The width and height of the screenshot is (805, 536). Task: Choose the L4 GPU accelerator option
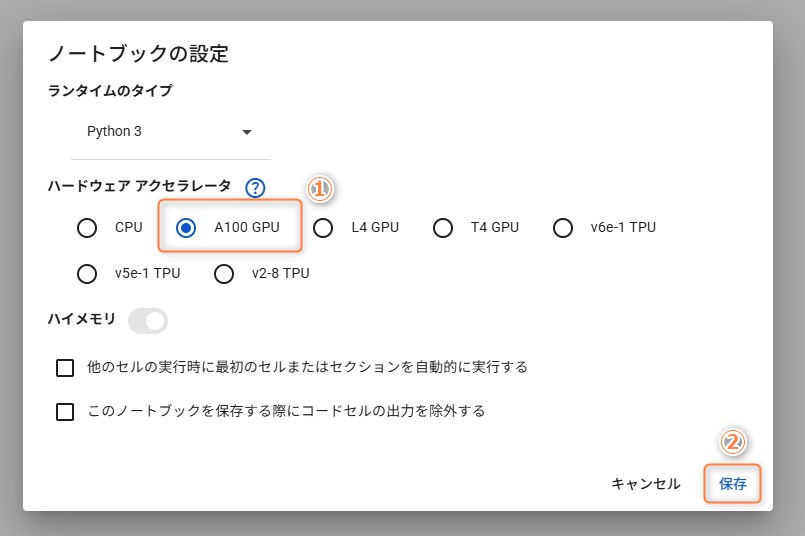click(322, 227)
